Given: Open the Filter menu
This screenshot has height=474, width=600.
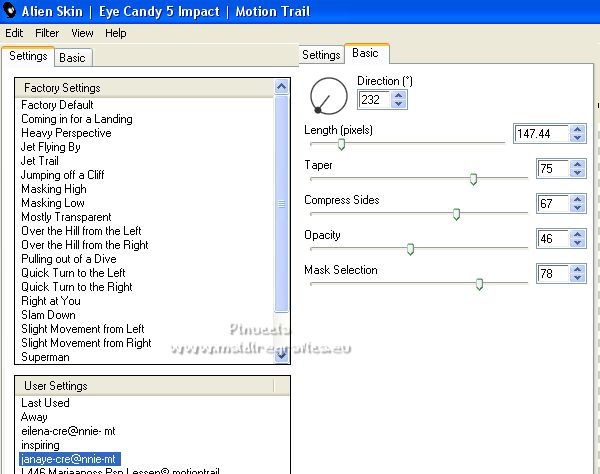Looking at the screenshot, I should (x=47, y=33).
